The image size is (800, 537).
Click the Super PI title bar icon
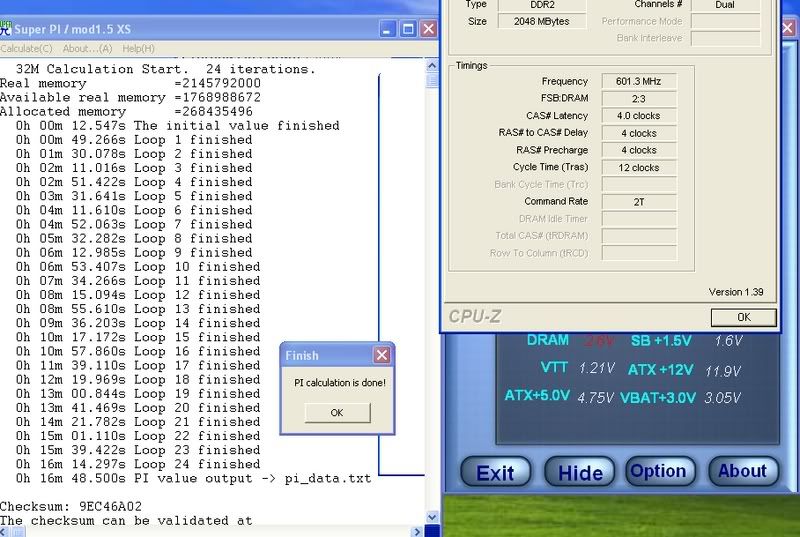pos(5,28)
